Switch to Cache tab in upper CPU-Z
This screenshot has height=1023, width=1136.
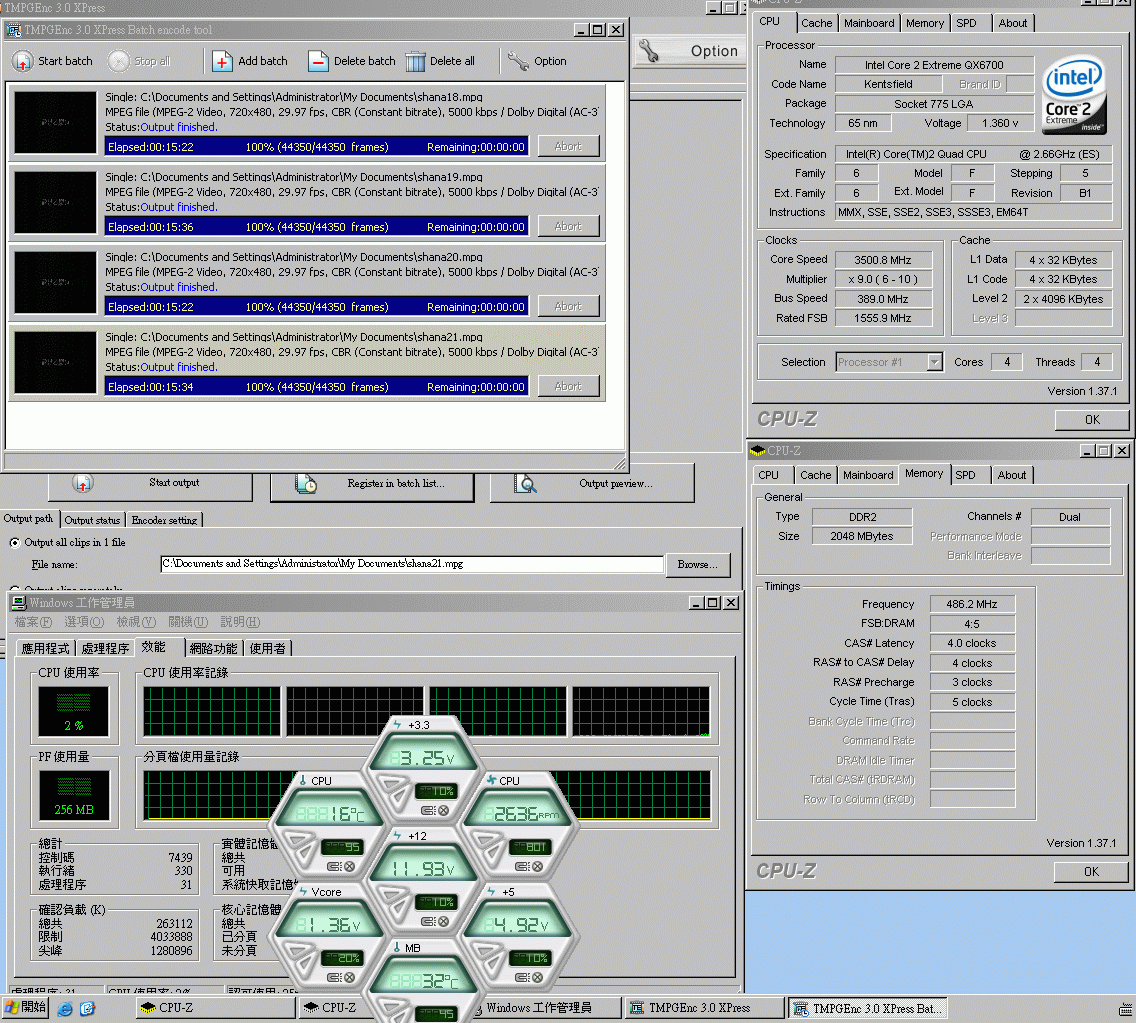816,23
